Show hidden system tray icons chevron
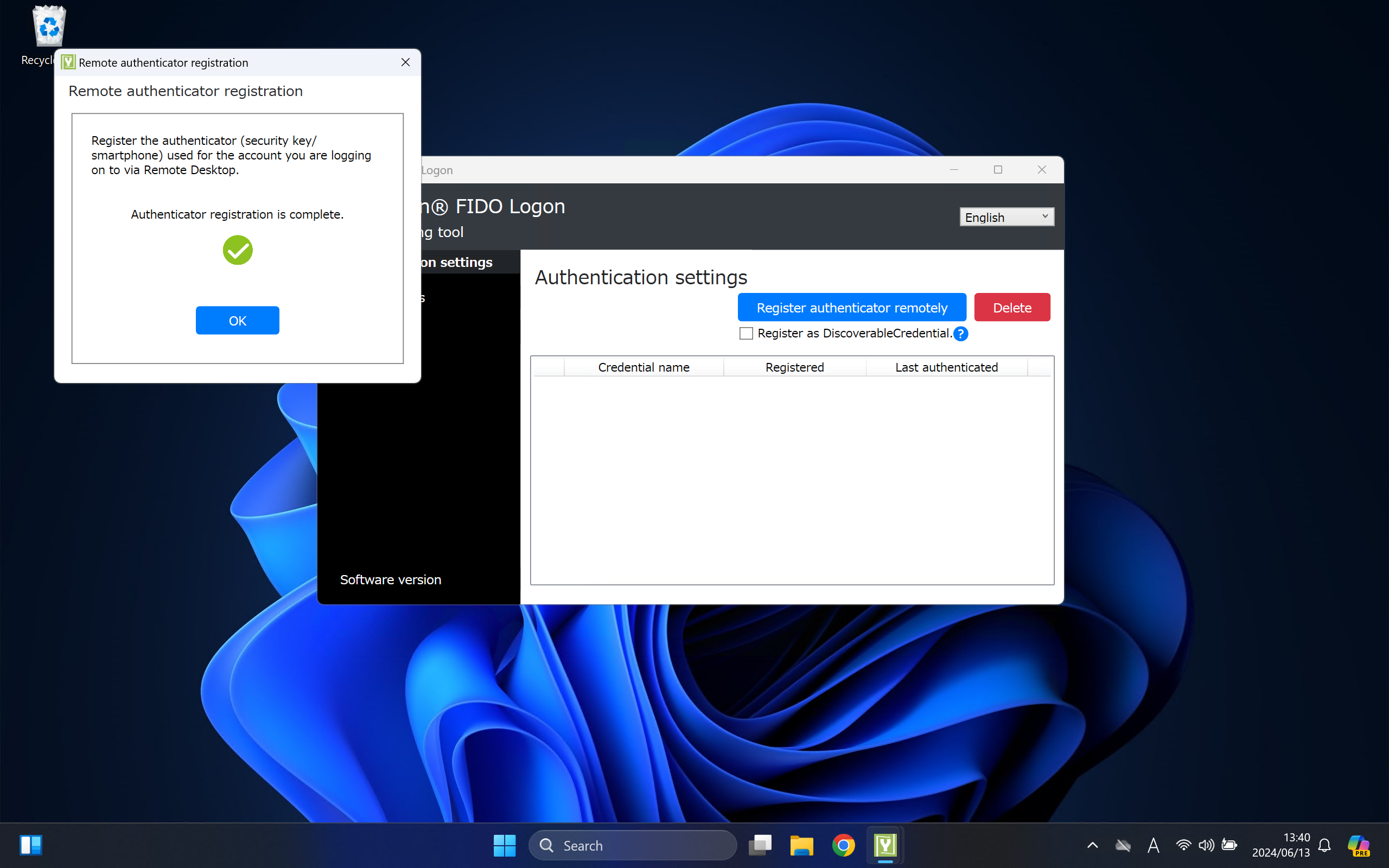This screenshot has width=1389, height=868. (x=1092, y=845)
